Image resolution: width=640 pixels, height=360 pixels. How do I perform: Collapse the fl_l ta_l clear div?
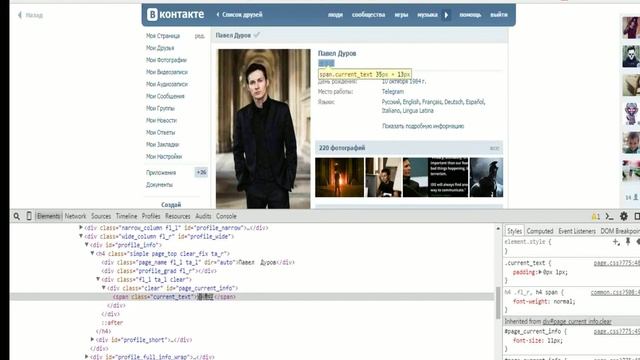tap(98, 279)
